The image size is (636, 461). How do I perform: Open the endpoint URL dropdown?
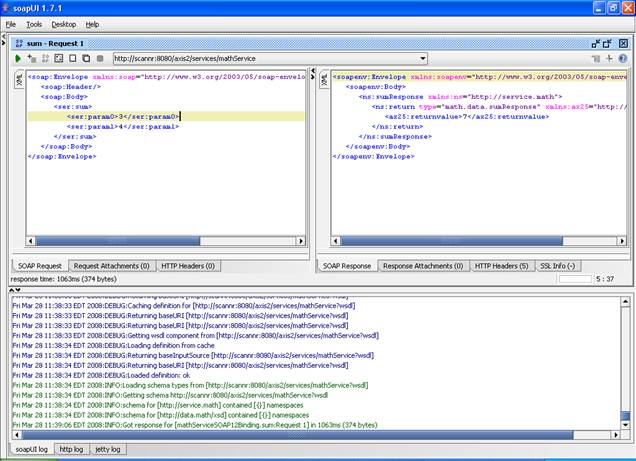[422, 59]
